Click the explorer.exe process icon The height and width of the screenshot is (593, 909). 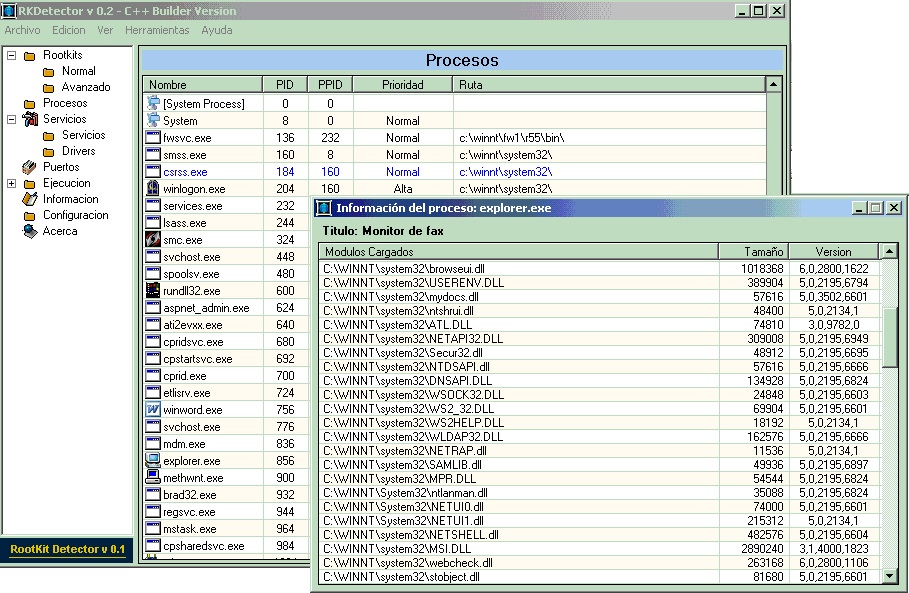click(153, 461)
